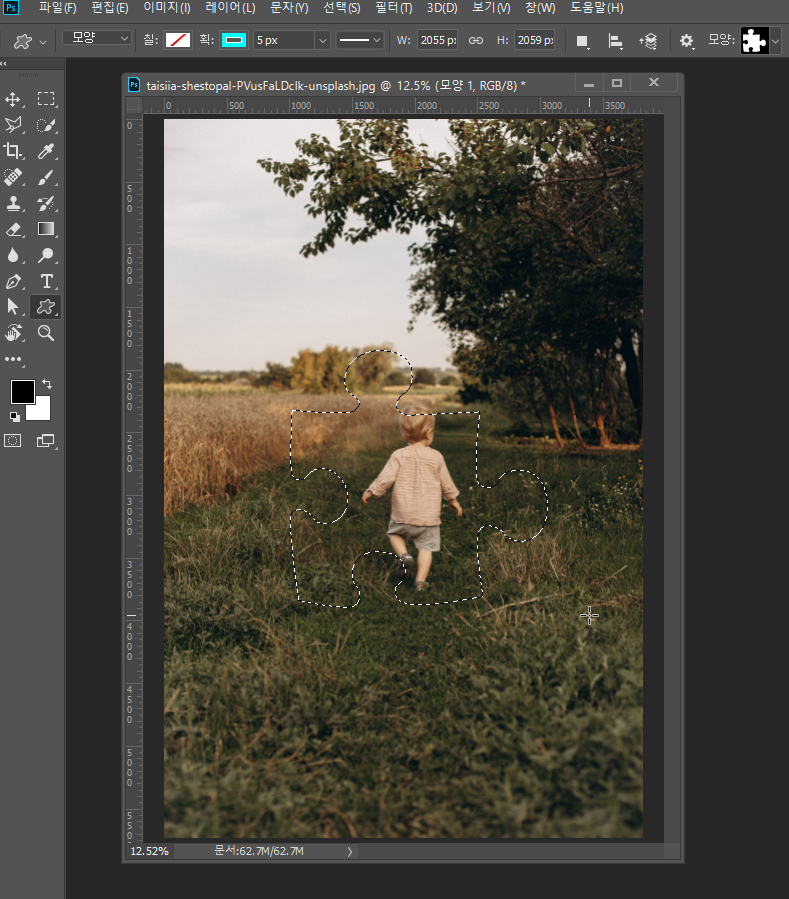
Task: Open path arrangement options
Action: (648, 41)
